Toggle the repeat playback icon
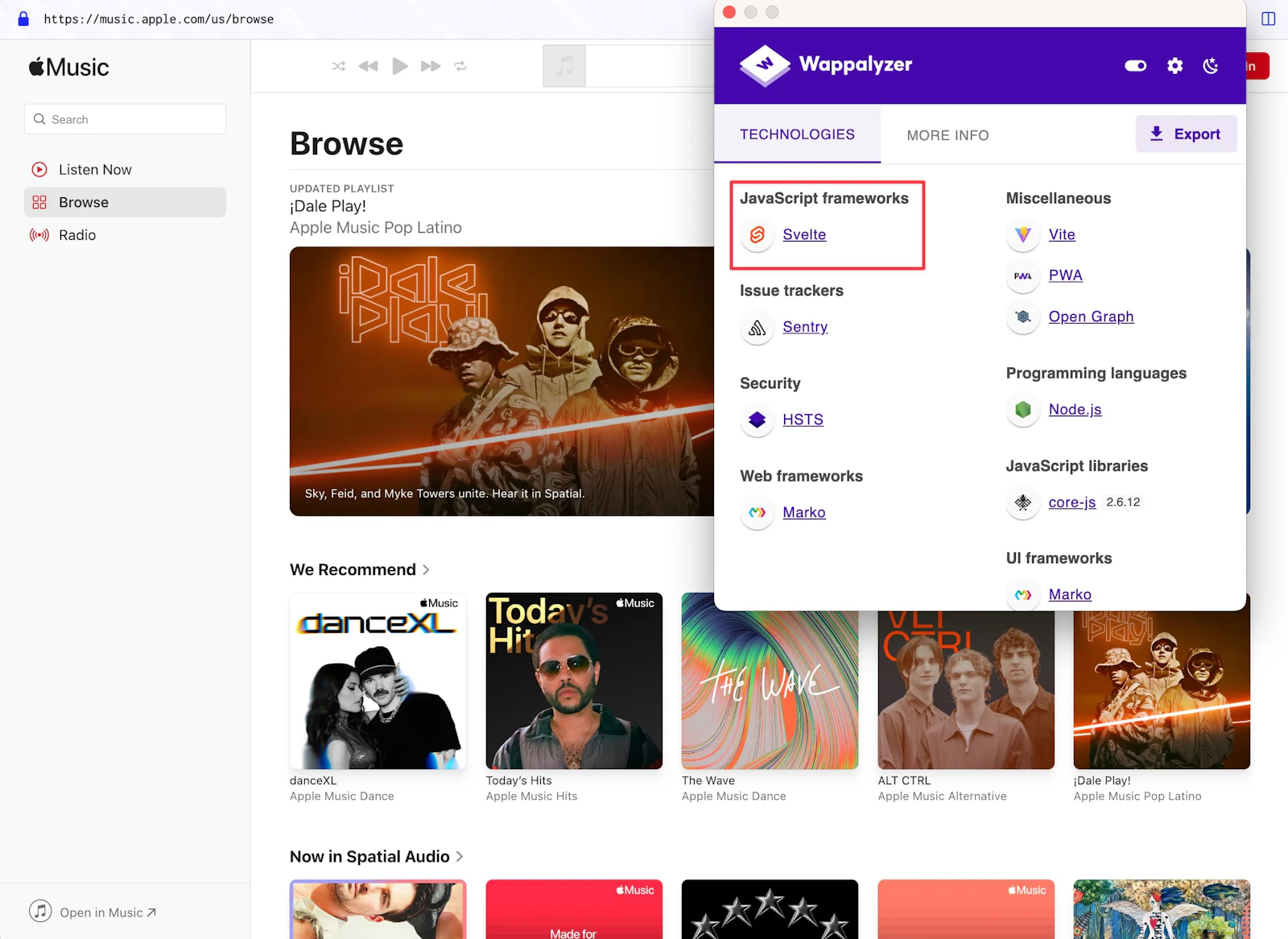 pos(460,66)
